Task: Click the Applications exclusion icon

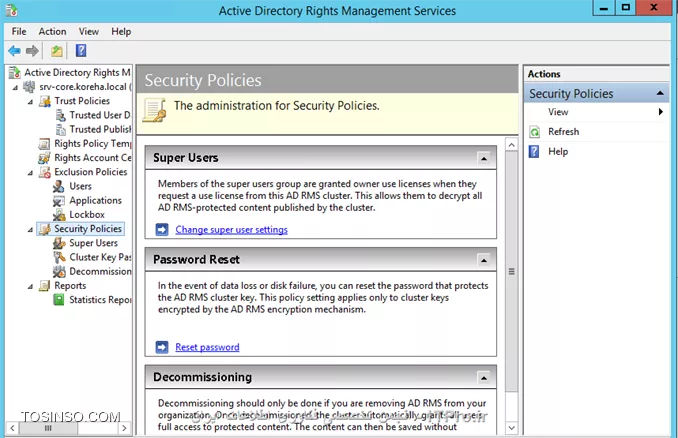Action: (x=59, y=201)
